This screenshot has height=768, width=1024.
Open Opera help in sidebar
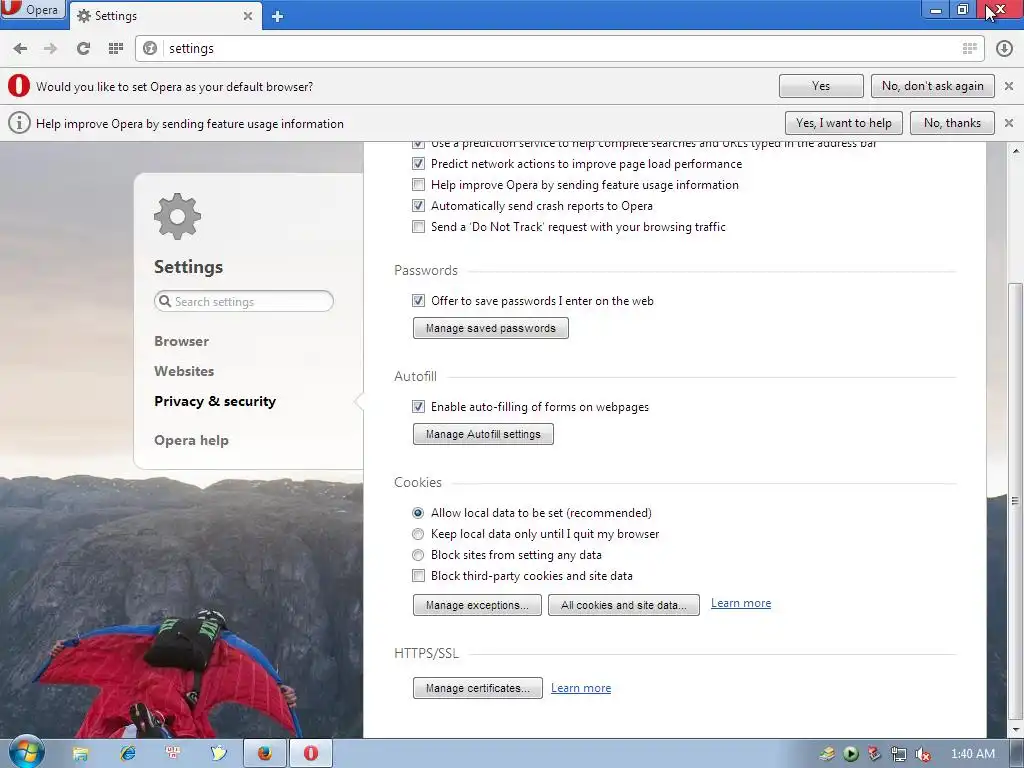(x=191, y=441)
